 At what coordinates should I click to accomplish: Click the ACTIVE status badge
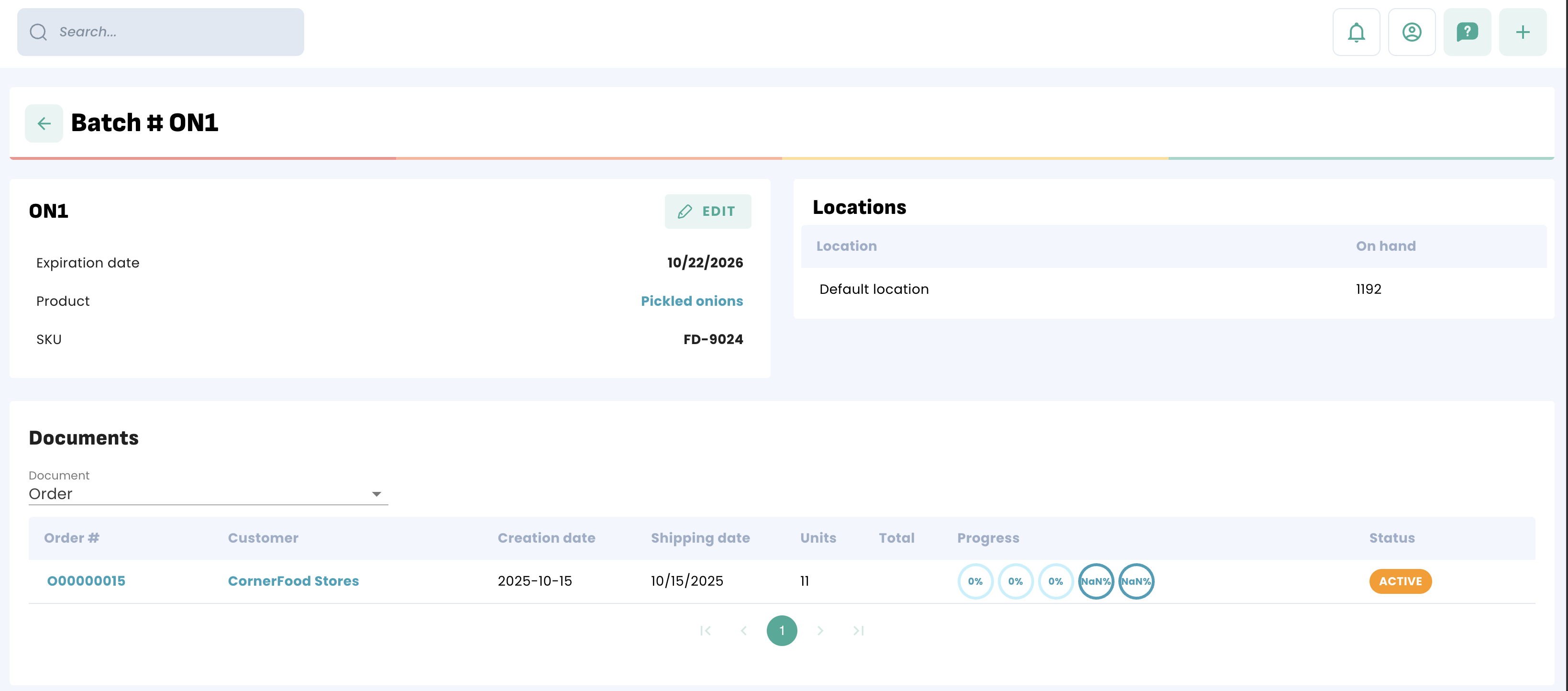click(1400, 581)
